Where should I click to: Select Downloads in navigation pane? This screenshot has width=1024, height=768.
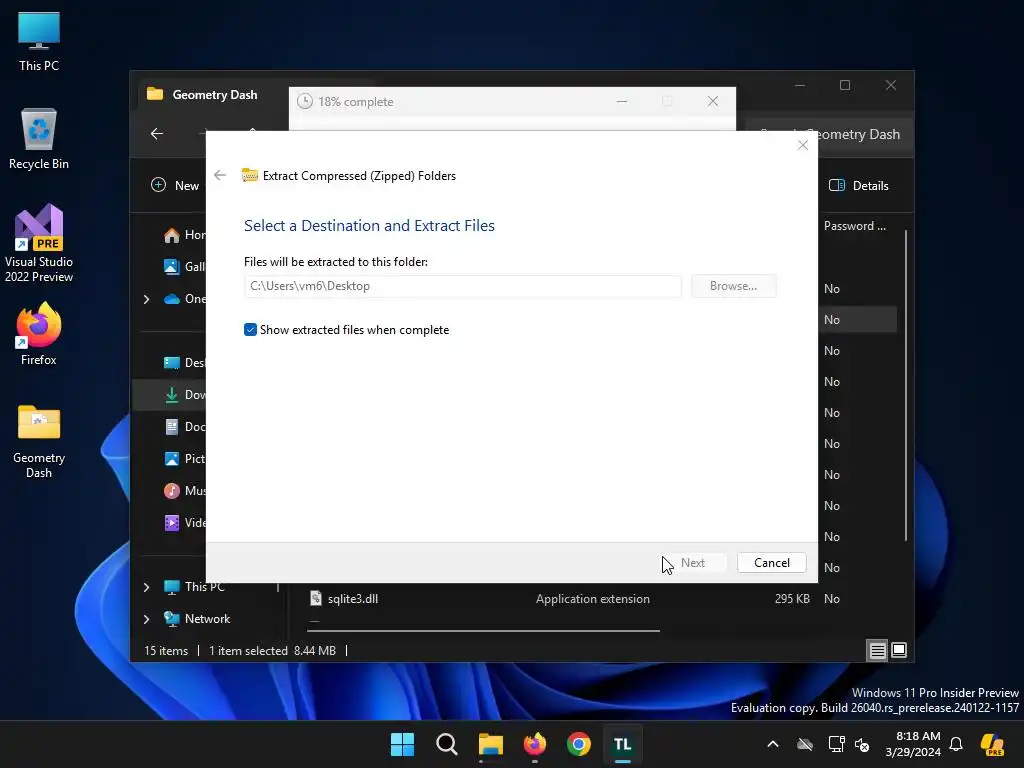click(170, 394)
